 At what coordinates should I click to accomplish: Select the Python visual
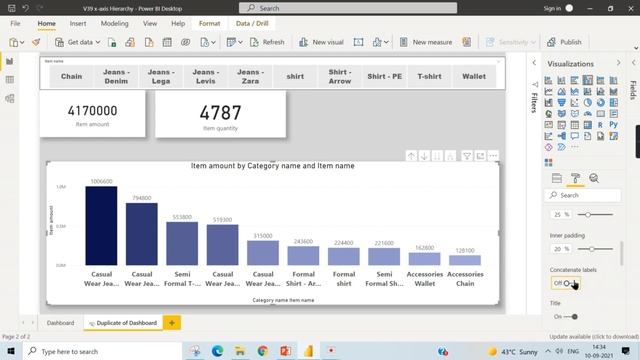click(613, 124)
